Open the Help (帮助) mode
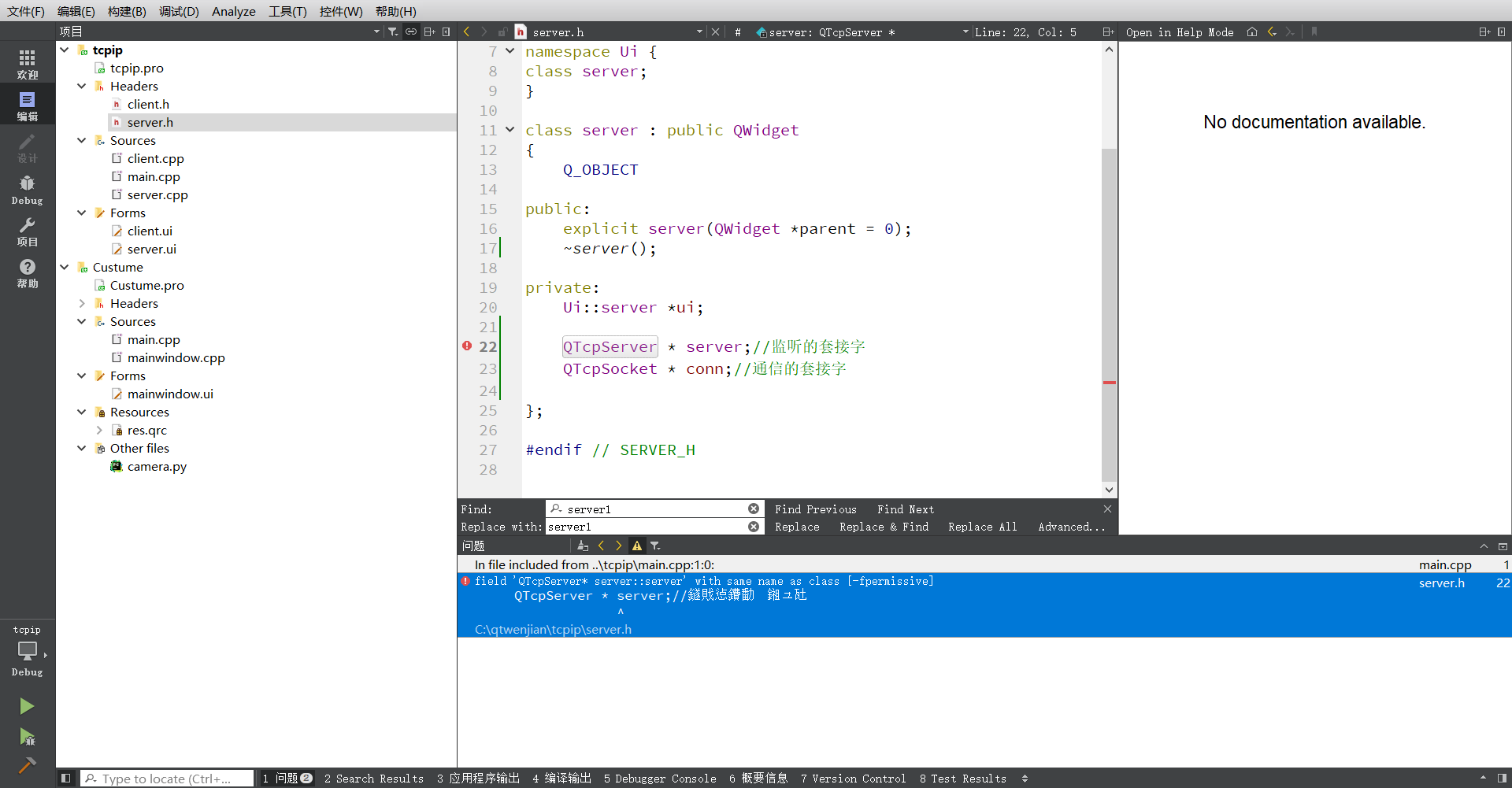 (27, 273)
